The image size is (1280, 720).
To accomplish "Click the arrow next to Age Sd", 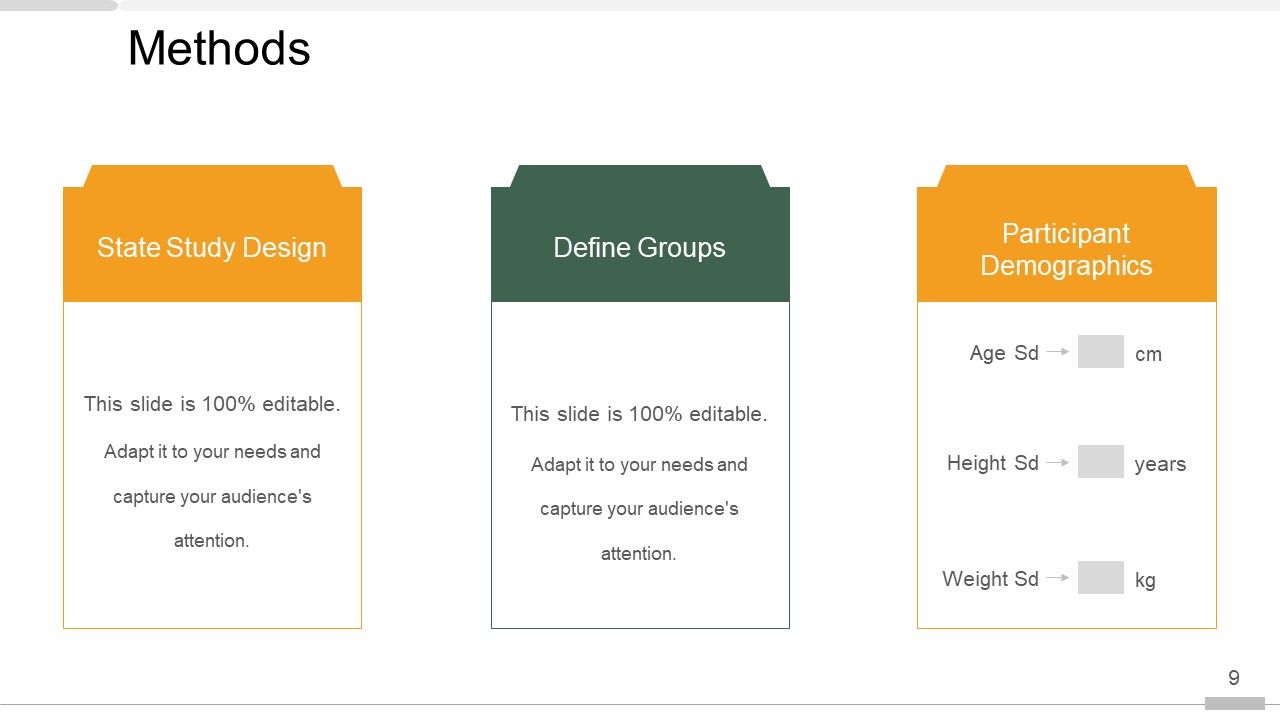I will [x=1058, y=352].
